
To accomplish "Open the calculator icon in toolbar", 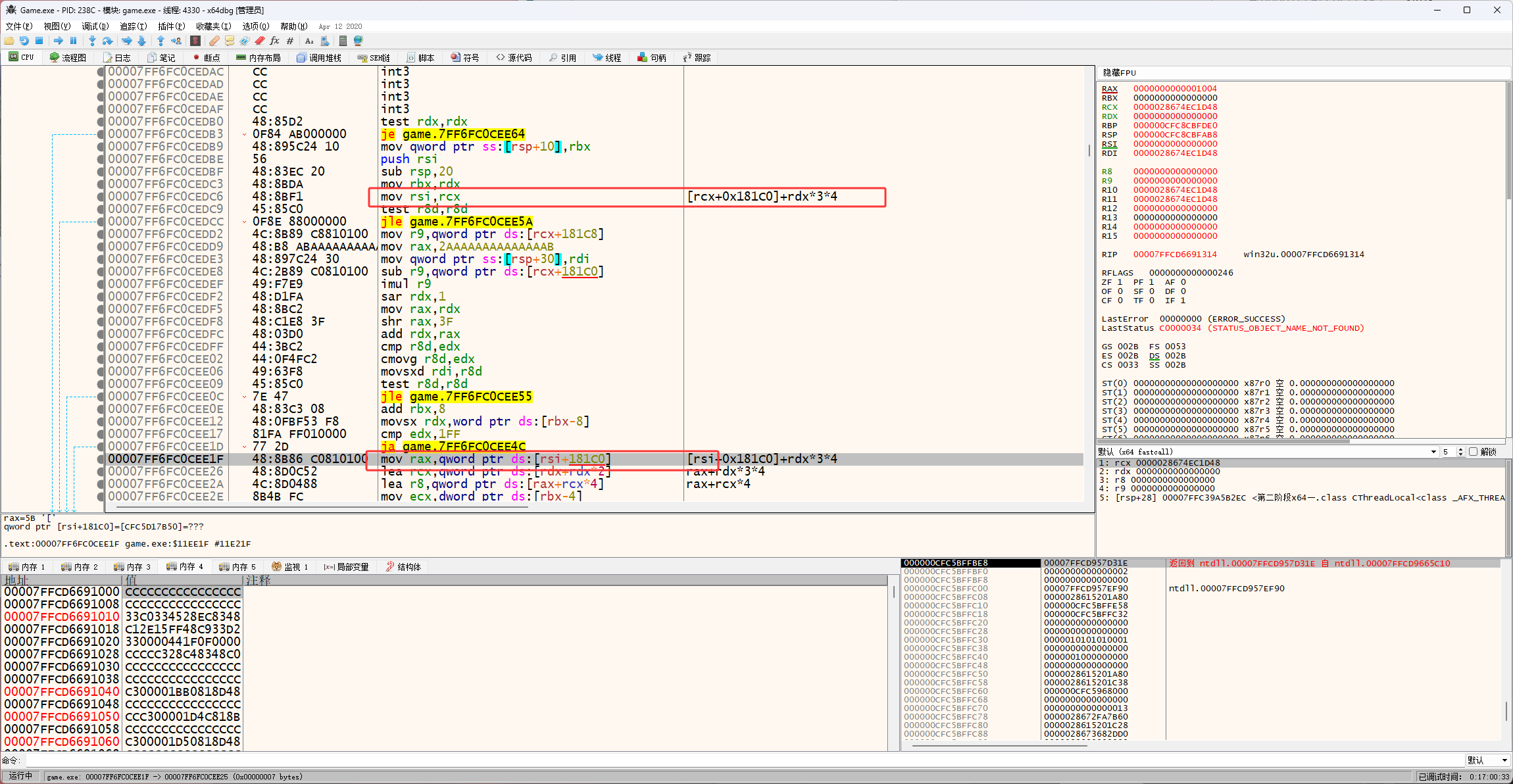I will click(x=343, y=41).
